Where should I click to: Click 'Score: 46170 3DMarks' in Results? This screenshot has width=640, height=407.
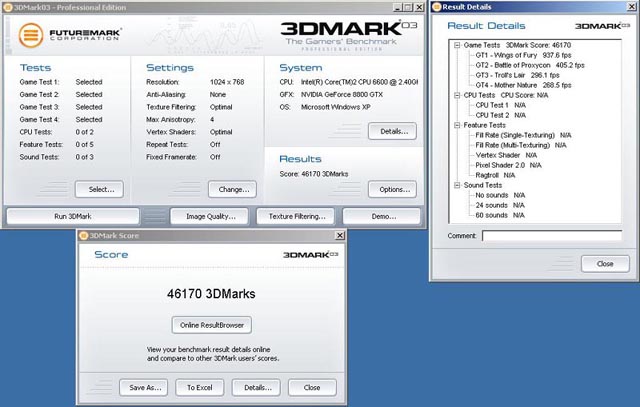tap(313, 174)
